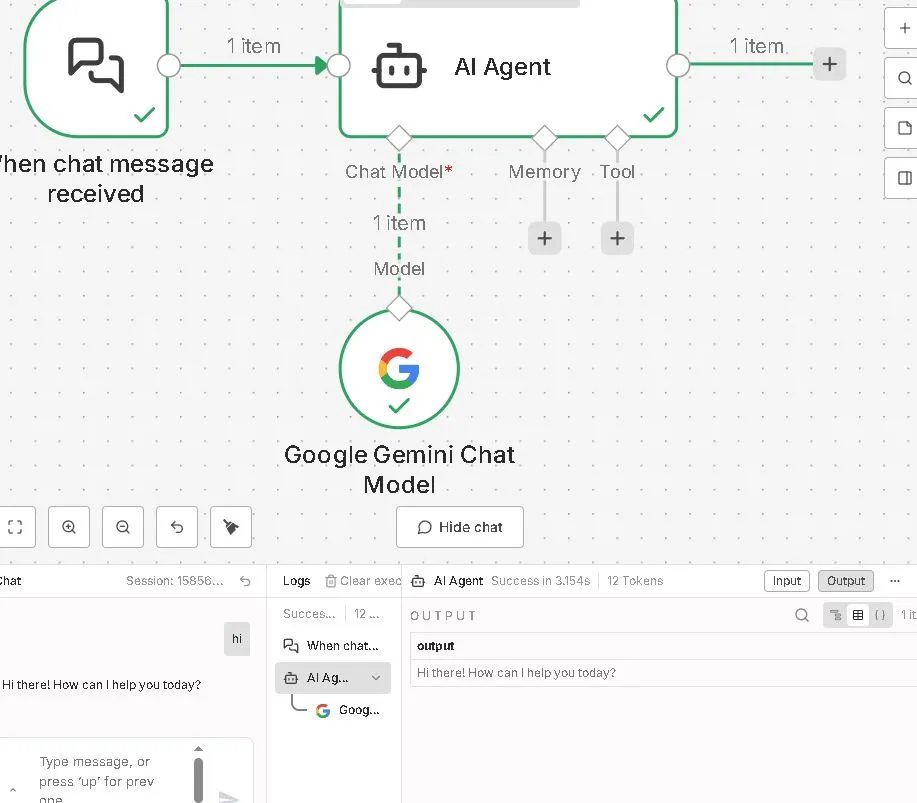Click the chat input scrollbar handle
Image resolution: width=917 pixels, height=803 pixels.
[198, 780]
